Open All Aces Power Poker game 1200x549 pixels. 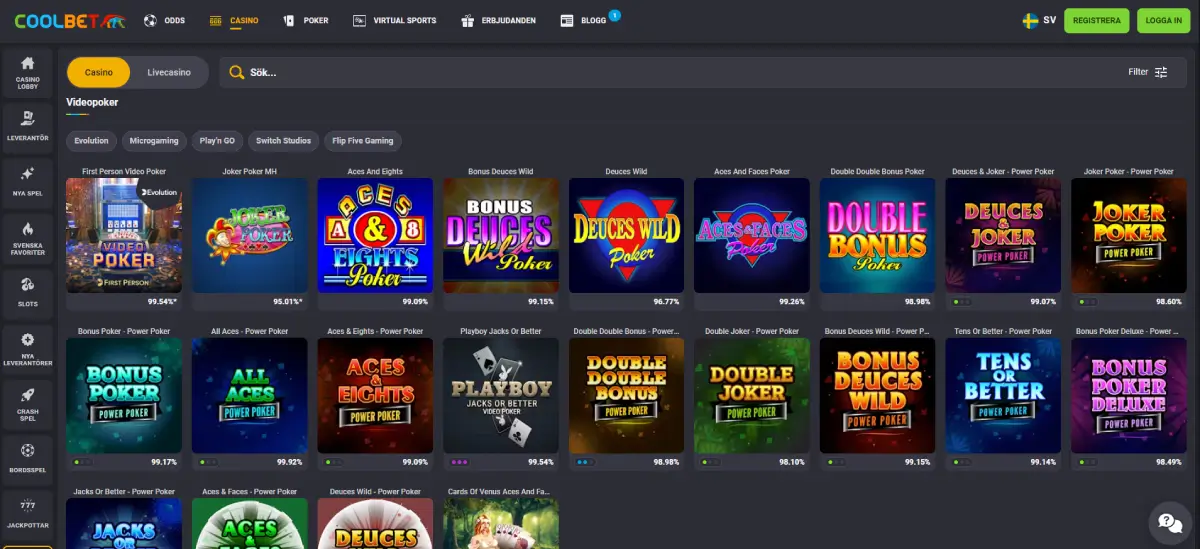click(249, 395)
